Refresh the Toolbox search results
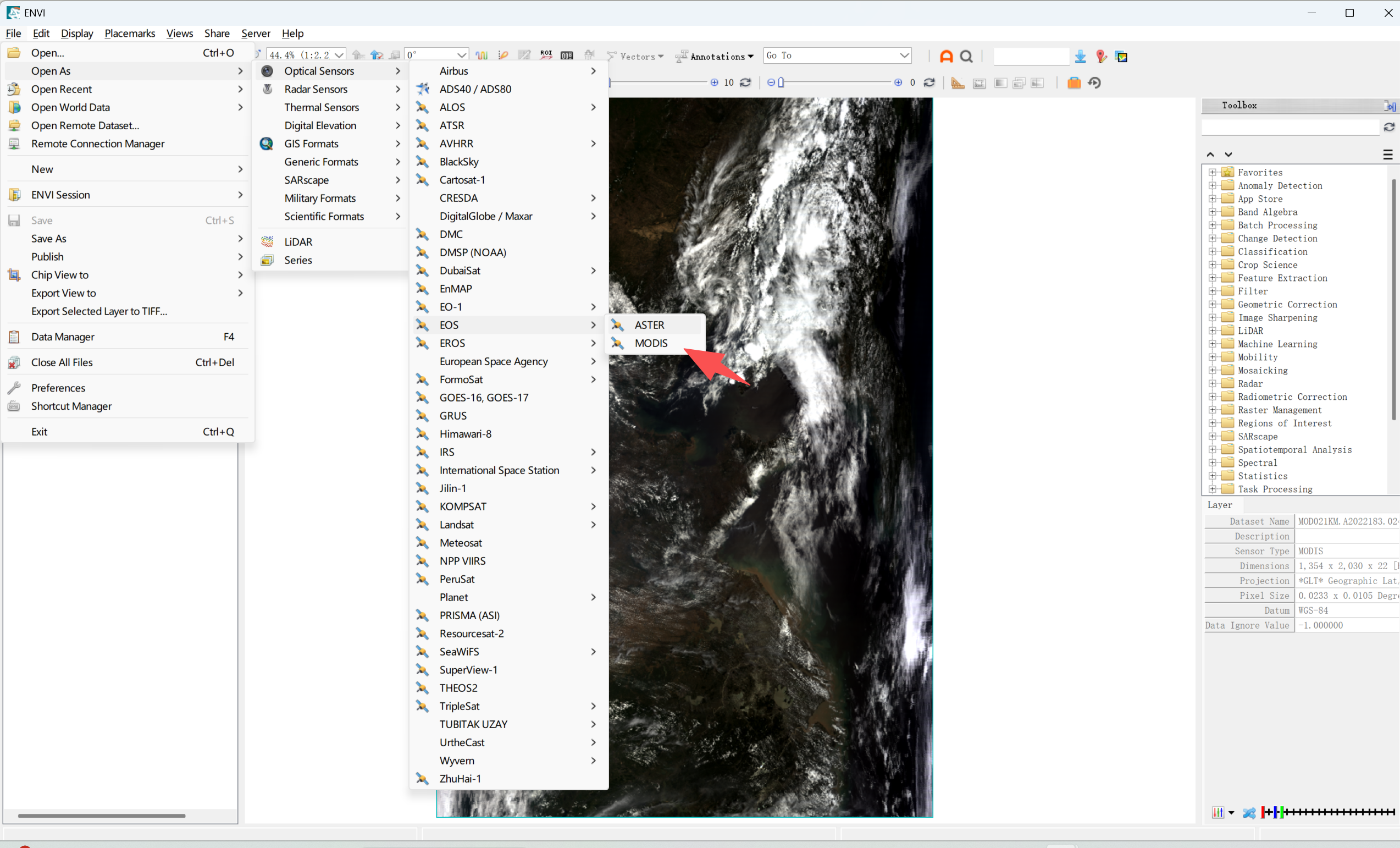Viewport: 1400px width, 848px height. tap(1389, 126)
